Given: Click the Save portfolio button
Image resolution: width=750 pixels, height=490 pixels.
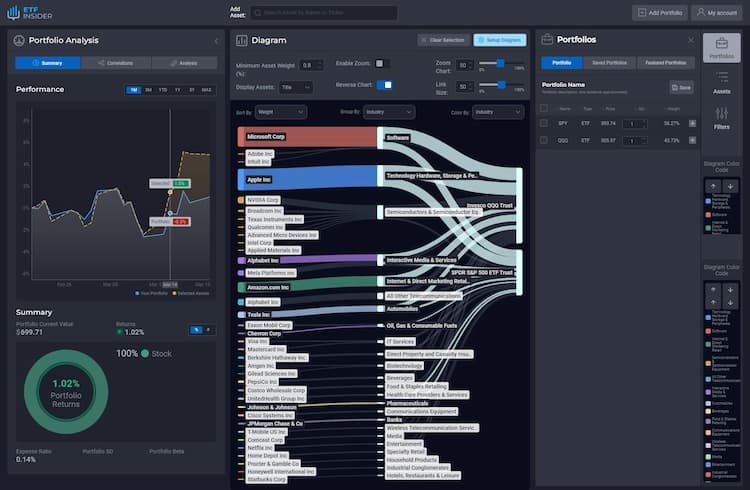Looking at the screenshot, I should 681,88.
